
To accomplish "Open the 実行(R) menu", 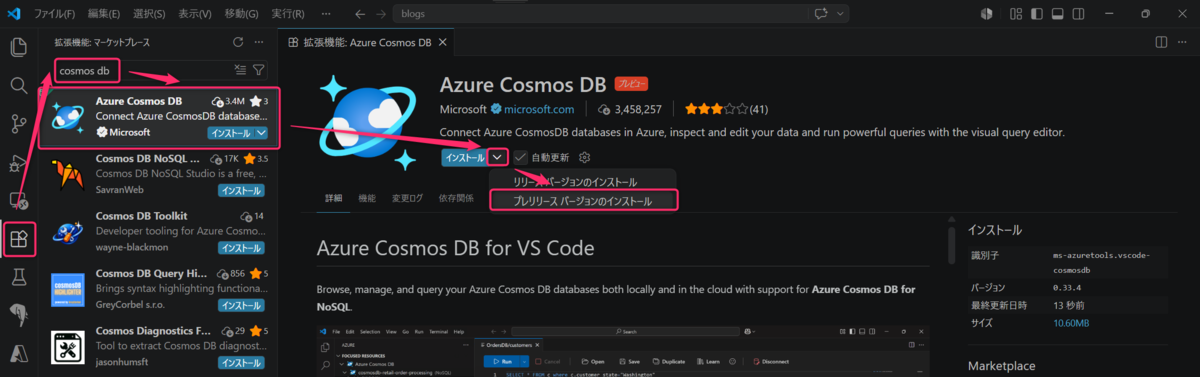I will pos(287,14).
